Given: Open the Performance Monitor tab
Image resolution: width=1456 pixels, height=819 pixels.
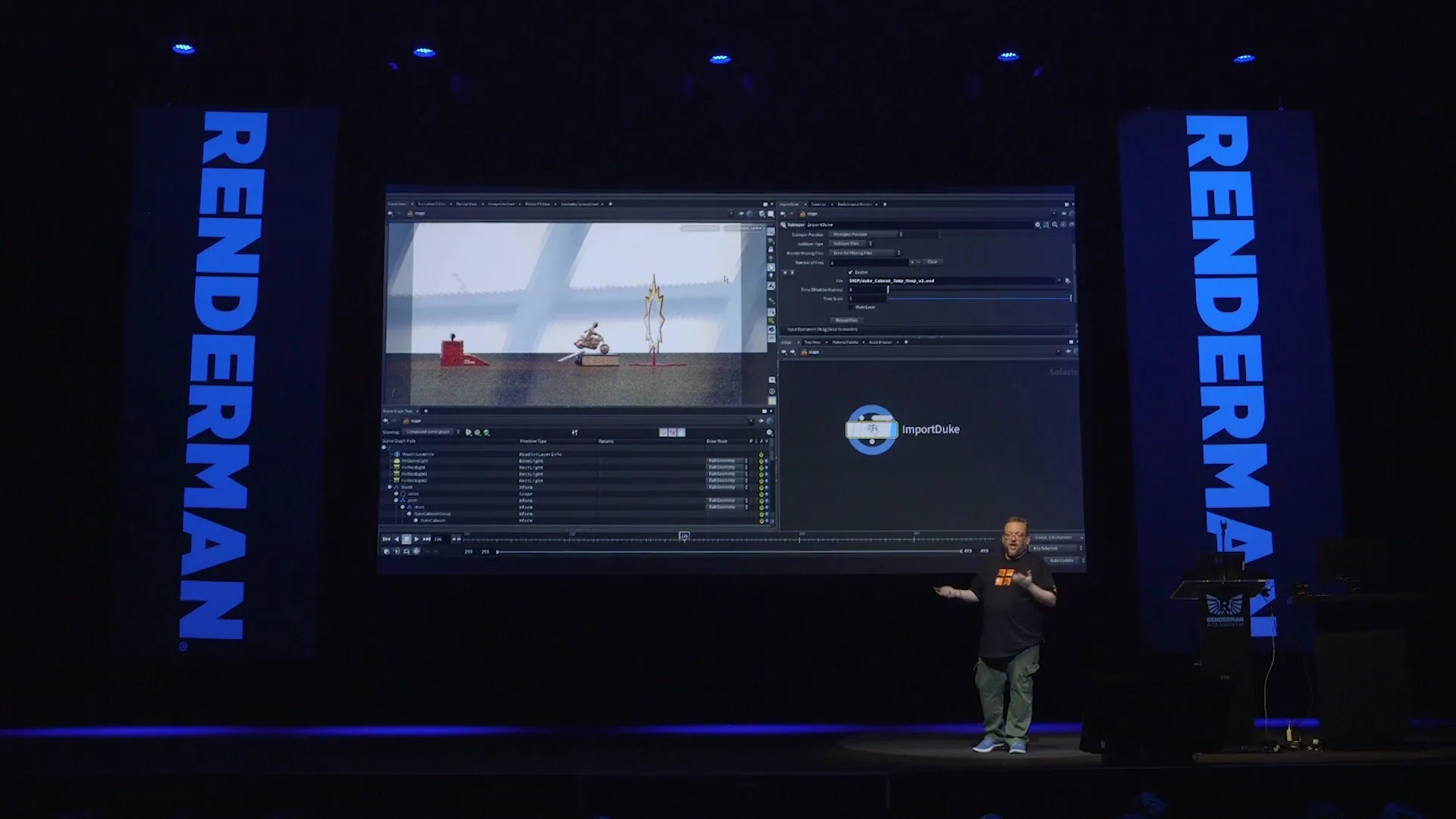Looking at the screenshot, I should 855,204.
